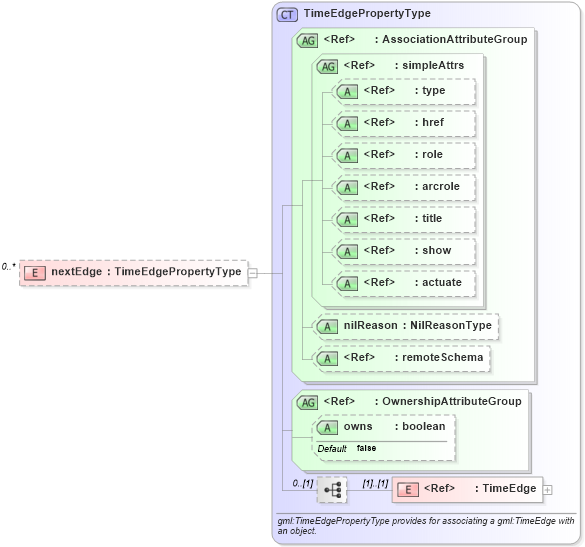The image size is (585, 547).
Task: Click the 0..* cardinality of nextEdge
Action: [9, 267]
